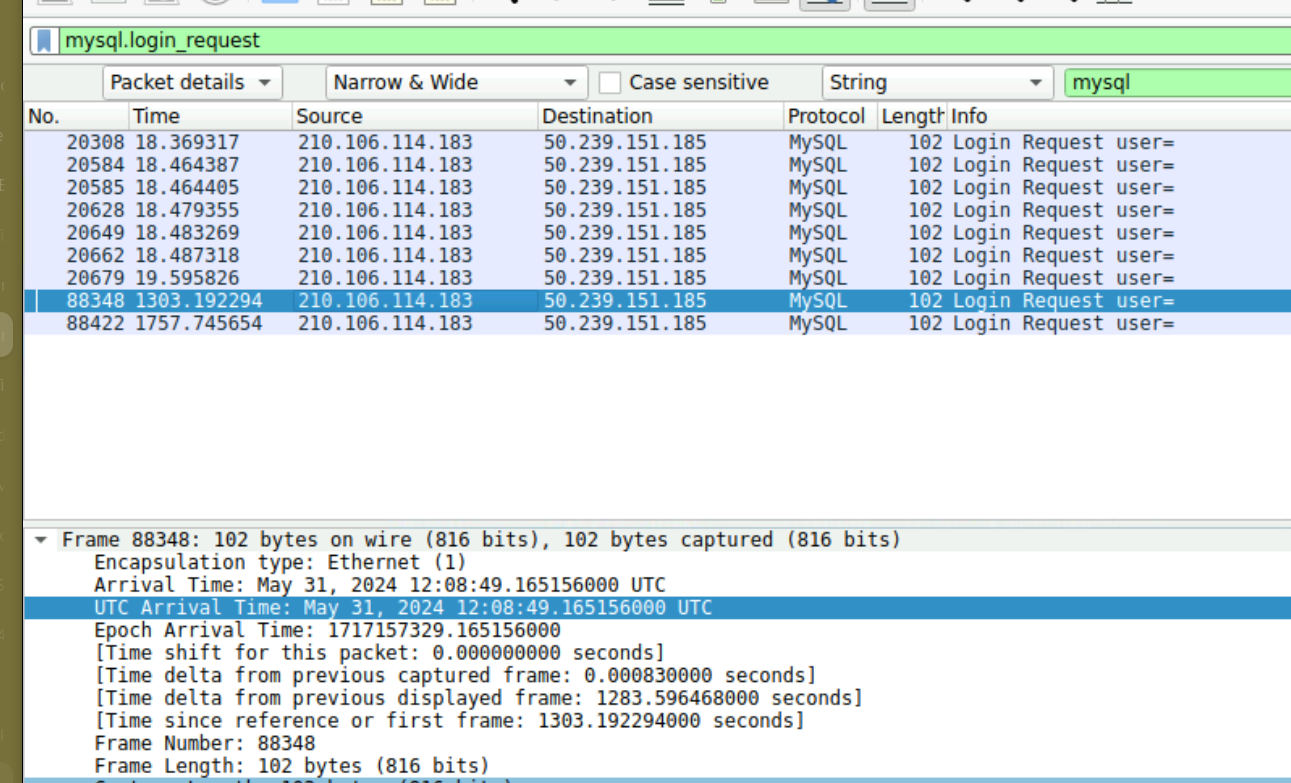The height and width of the screenshot is (783, 1291).
Task: Click the rightmost arrow icon in the top toolbar
Action: 1075,4
